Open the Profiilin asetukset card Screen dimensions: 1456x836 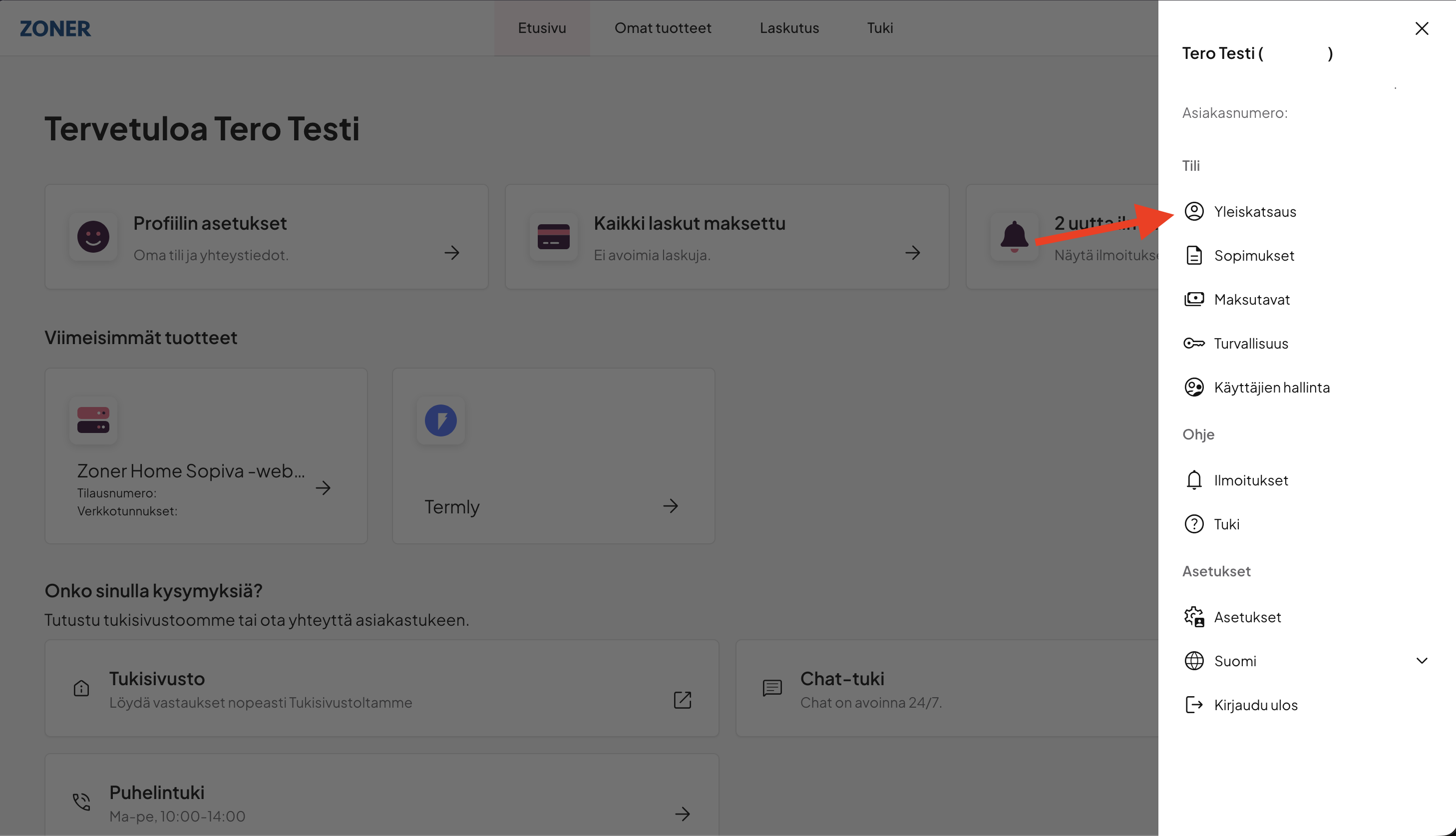tap(267, 237)
